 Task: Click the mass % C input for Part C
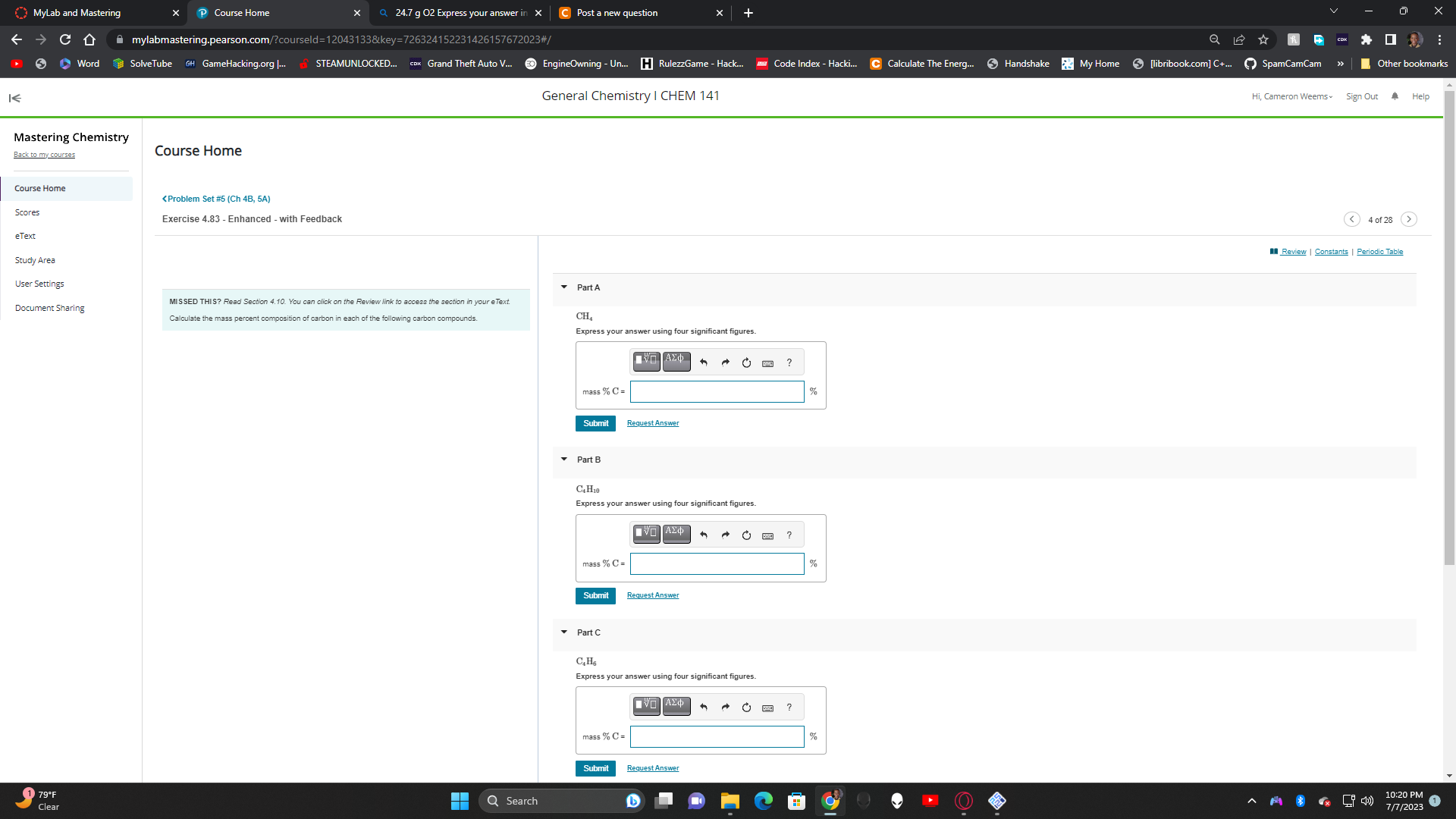point(717,736)
